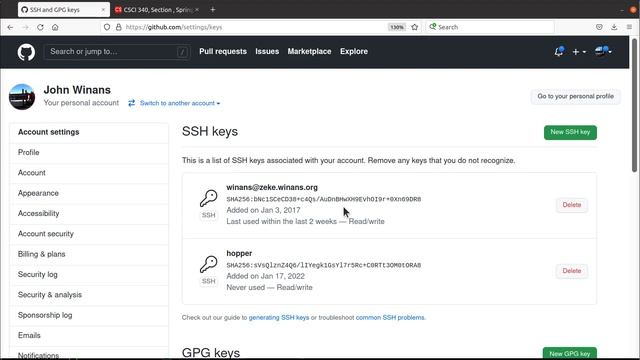Image resolution: width=640 pixels, height=360 pixels.
Task: Open Security & analysis settings
Action: coord(89,295)
